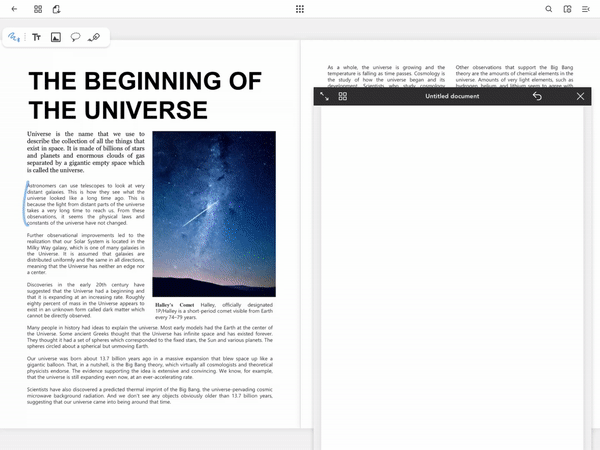Click the paragraph starting 'Discoveries in the early 20th century'
The width and height of the screenshot is (600, 450).
pos(86,300)
